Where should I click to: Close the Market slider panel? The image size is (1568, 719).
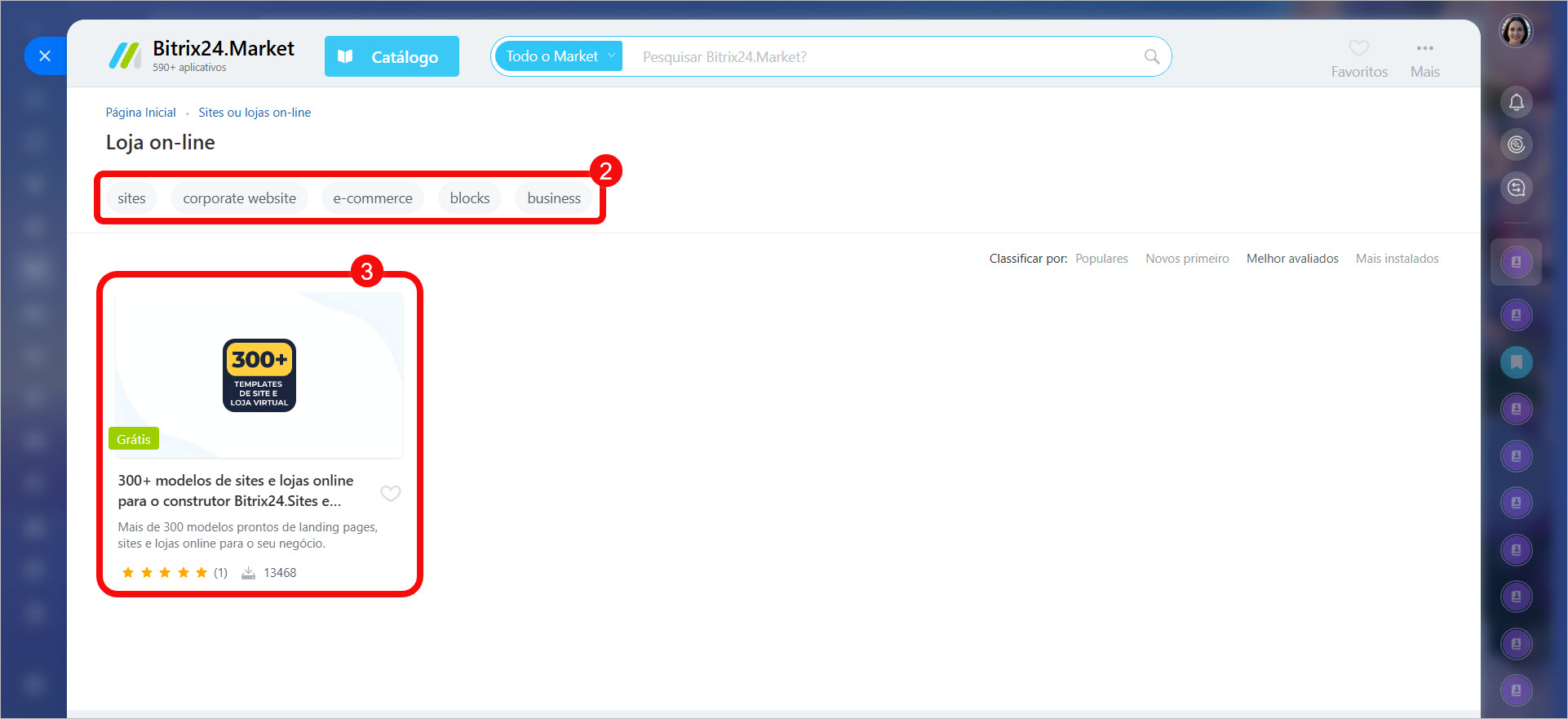(x=45, y=56)
